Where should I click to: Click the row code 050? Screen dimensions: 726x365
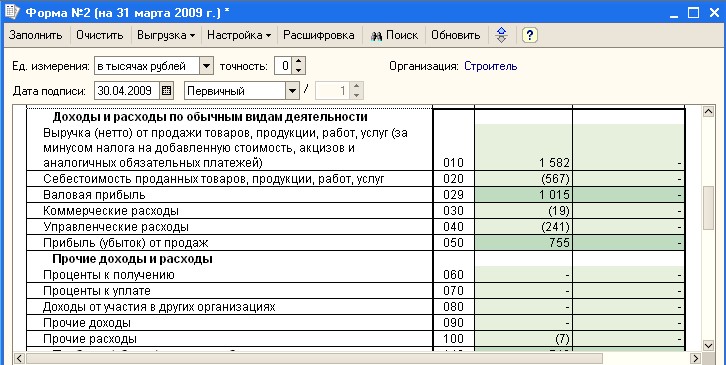(453, 243)
